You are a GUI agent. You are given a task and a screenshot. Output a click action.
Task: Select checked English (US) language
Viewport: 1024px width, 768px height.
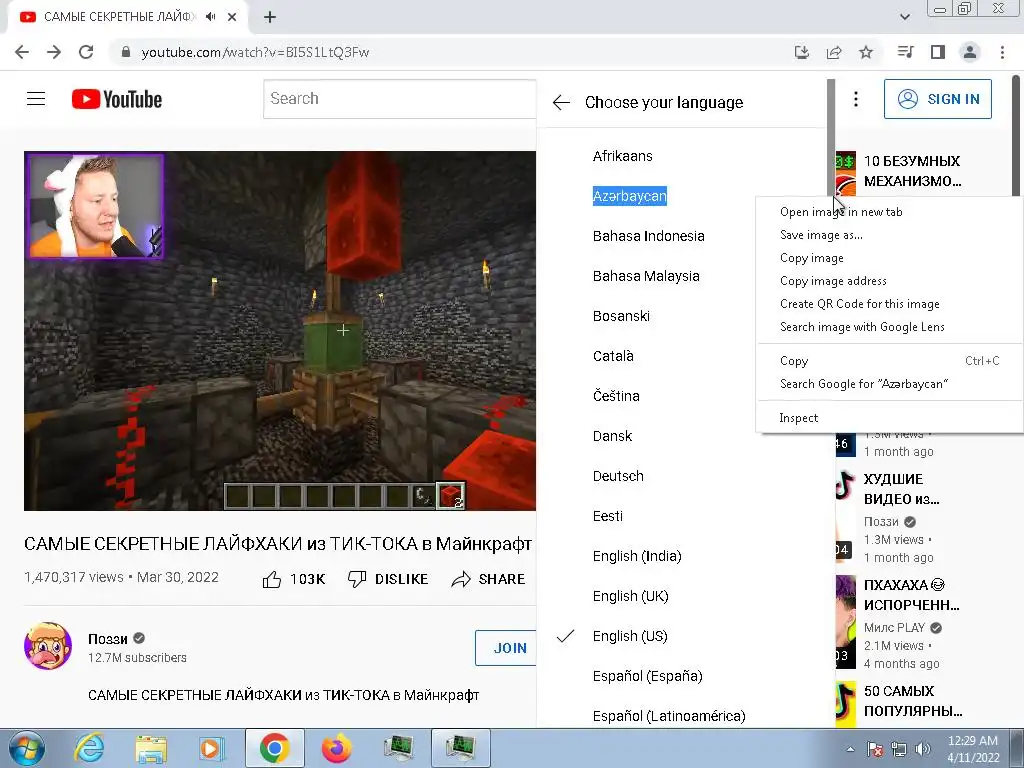point(630,636)
